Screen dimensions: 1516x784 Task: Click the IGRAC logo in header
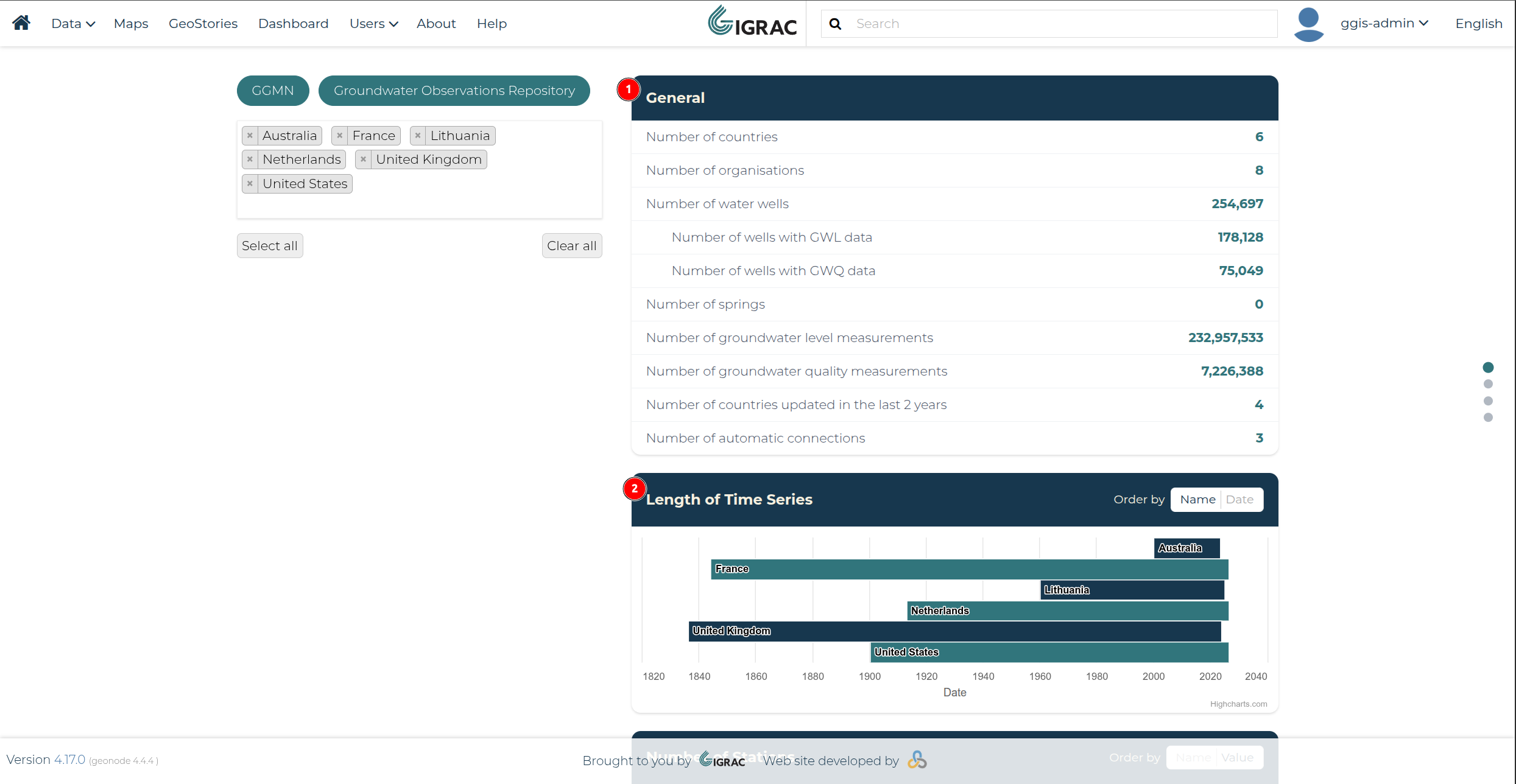(x=752, y=22)
